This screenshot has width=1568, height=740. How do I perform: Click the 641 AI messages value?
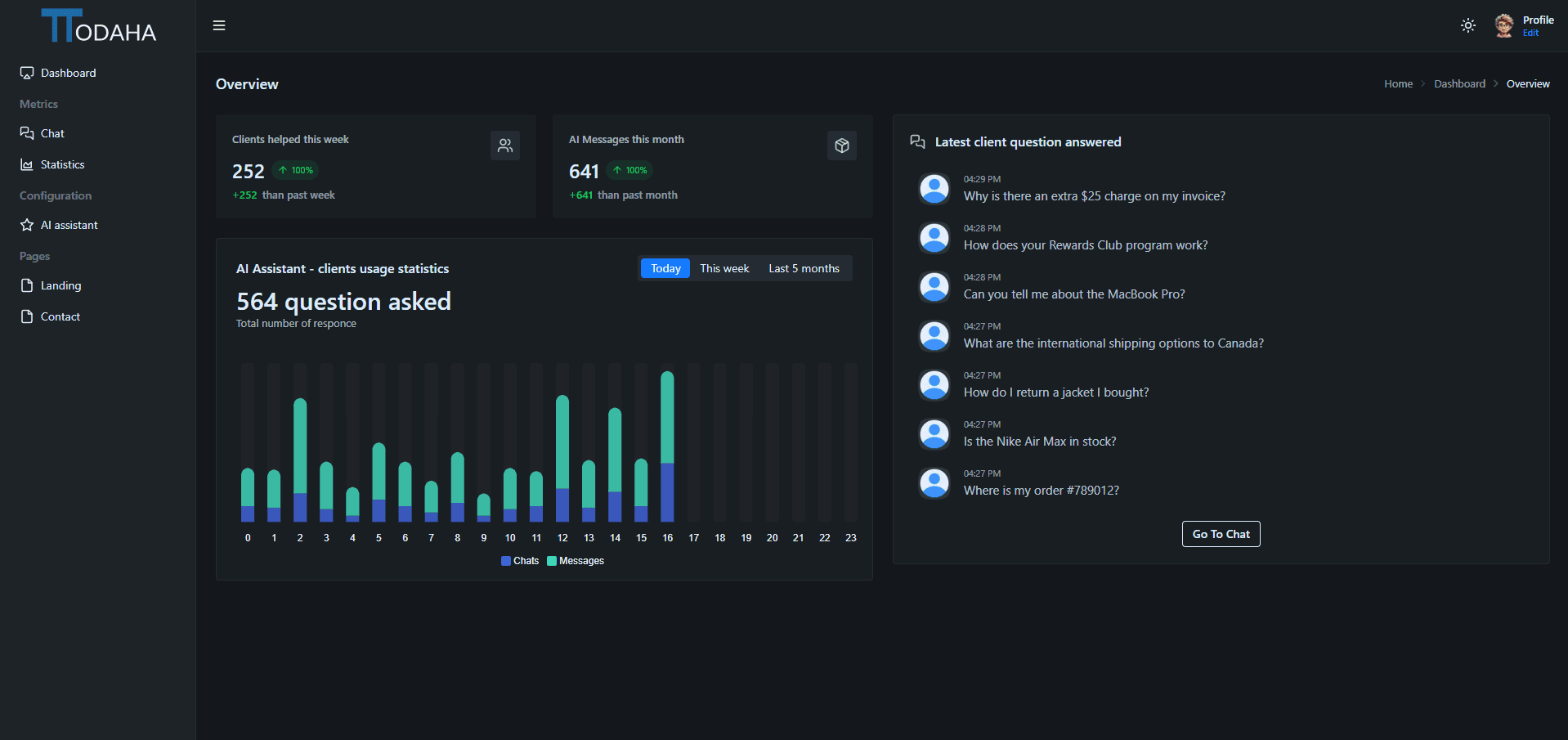pyautogui.click(x=585, y=172)
